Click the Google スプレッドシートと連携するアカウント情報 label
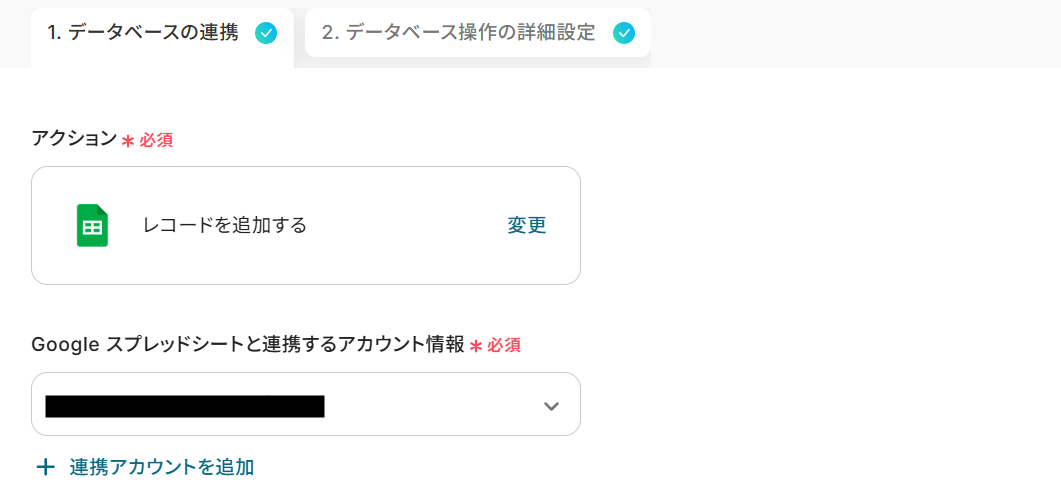The height and width of the screenshot is (490, 1061). tap(248, 344)
